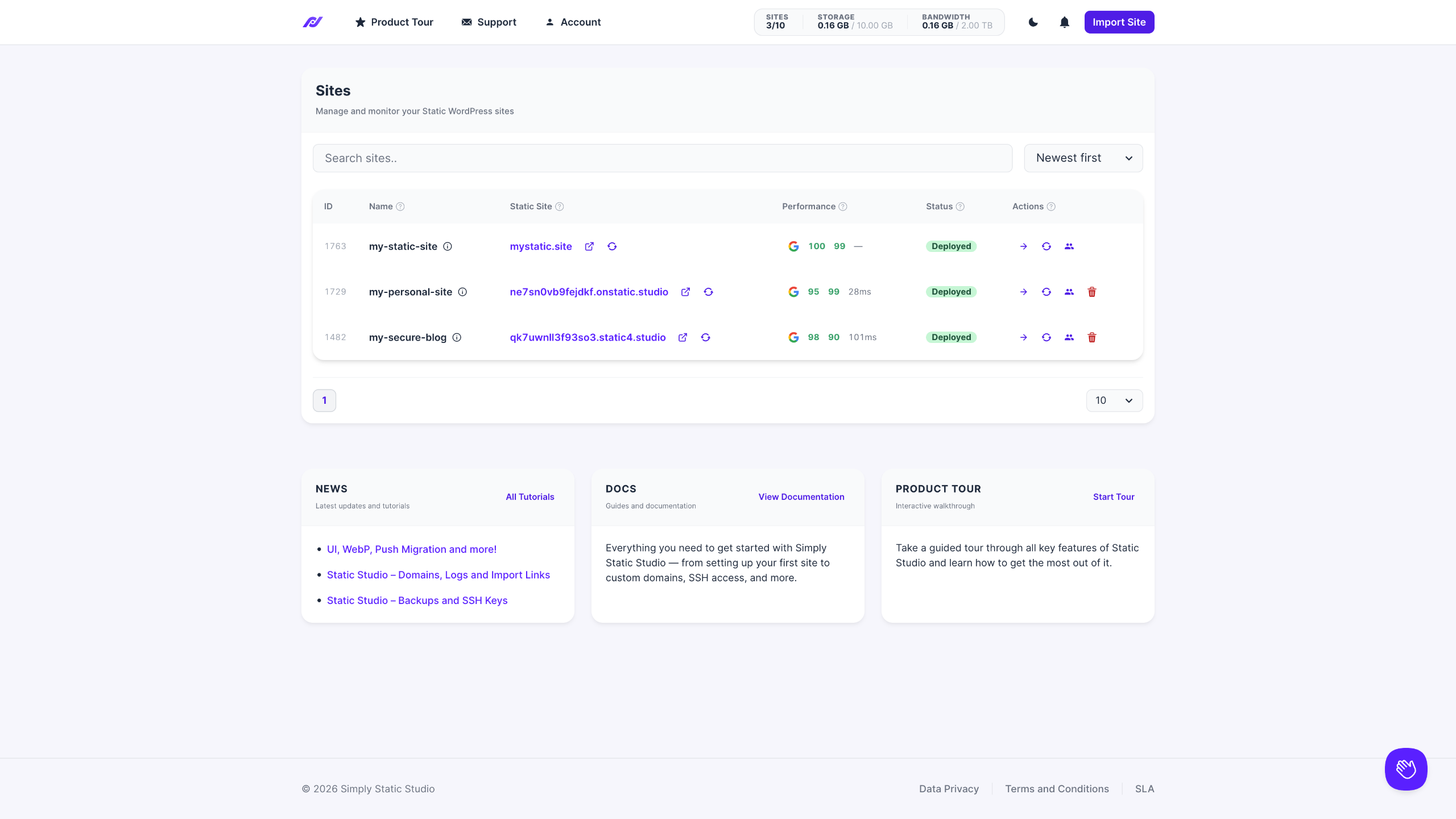Sync my-personal-site from the Actions column
The width and height of the screenshot is (1456, 819).
(1046, 292)
